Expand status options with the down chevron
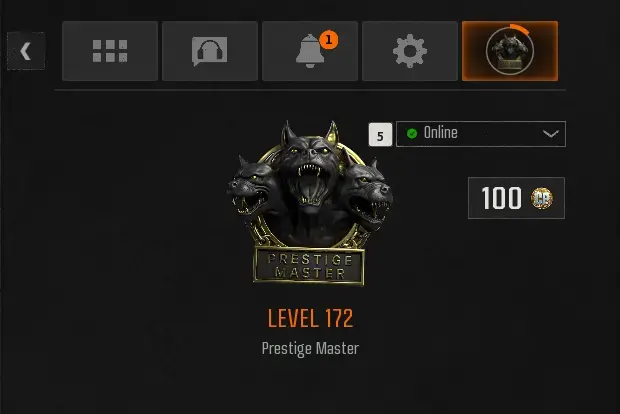 pyautogui.click(x=551, y=134)
